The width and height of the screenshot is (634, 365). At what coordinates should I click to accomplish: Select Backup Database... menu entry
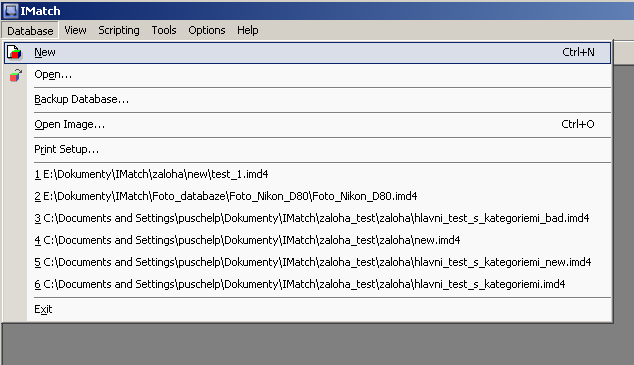307,100
